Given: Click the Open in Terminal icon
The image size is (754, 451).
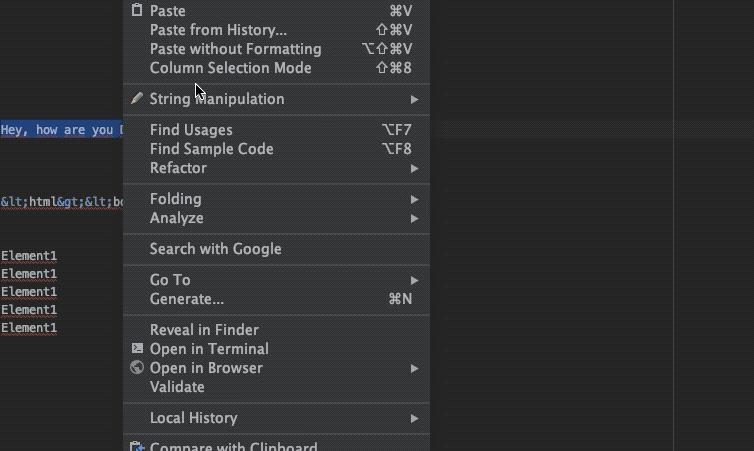Looking at the screenshot, I should (137, 349).
